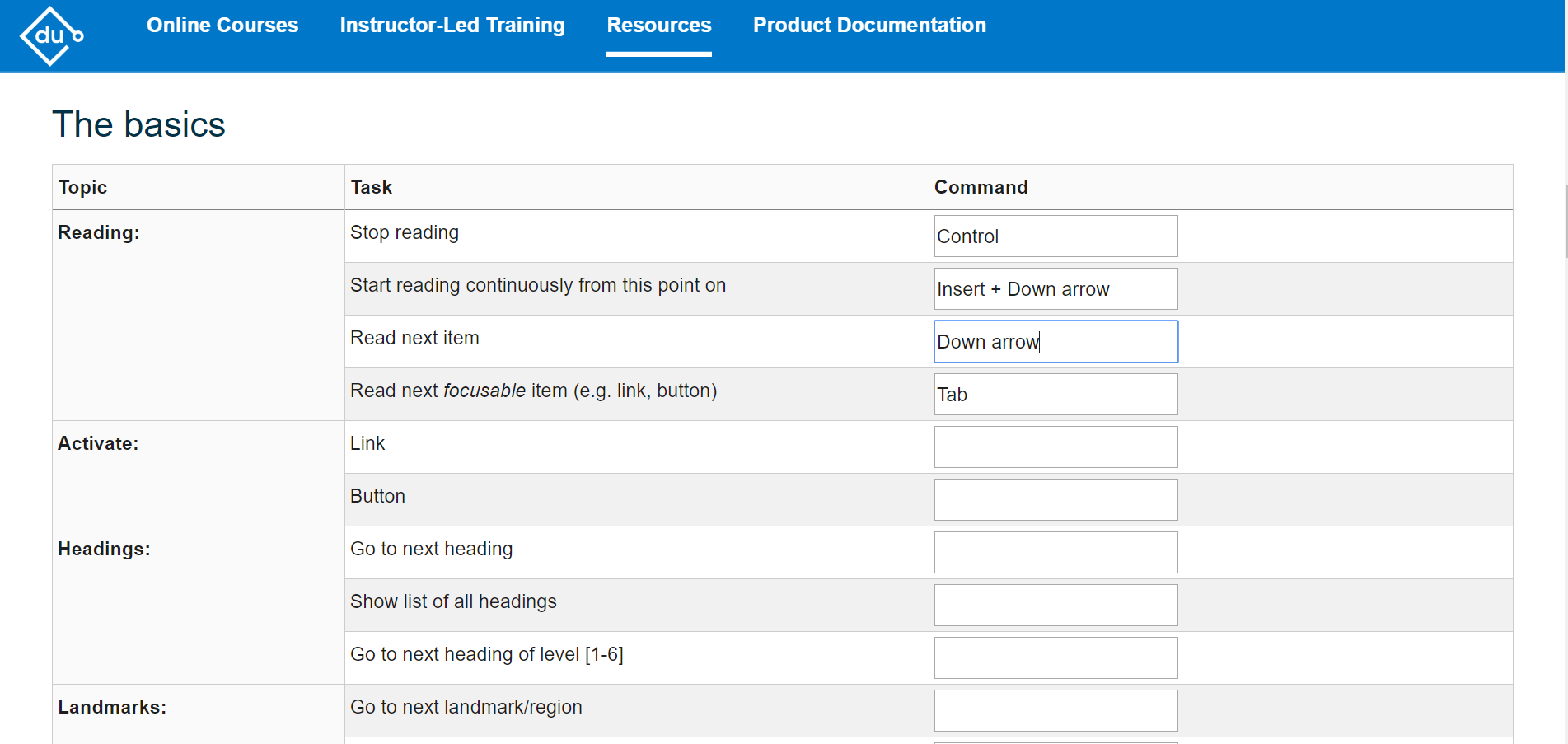Click the heading 'The basics'

coord(139,124)
